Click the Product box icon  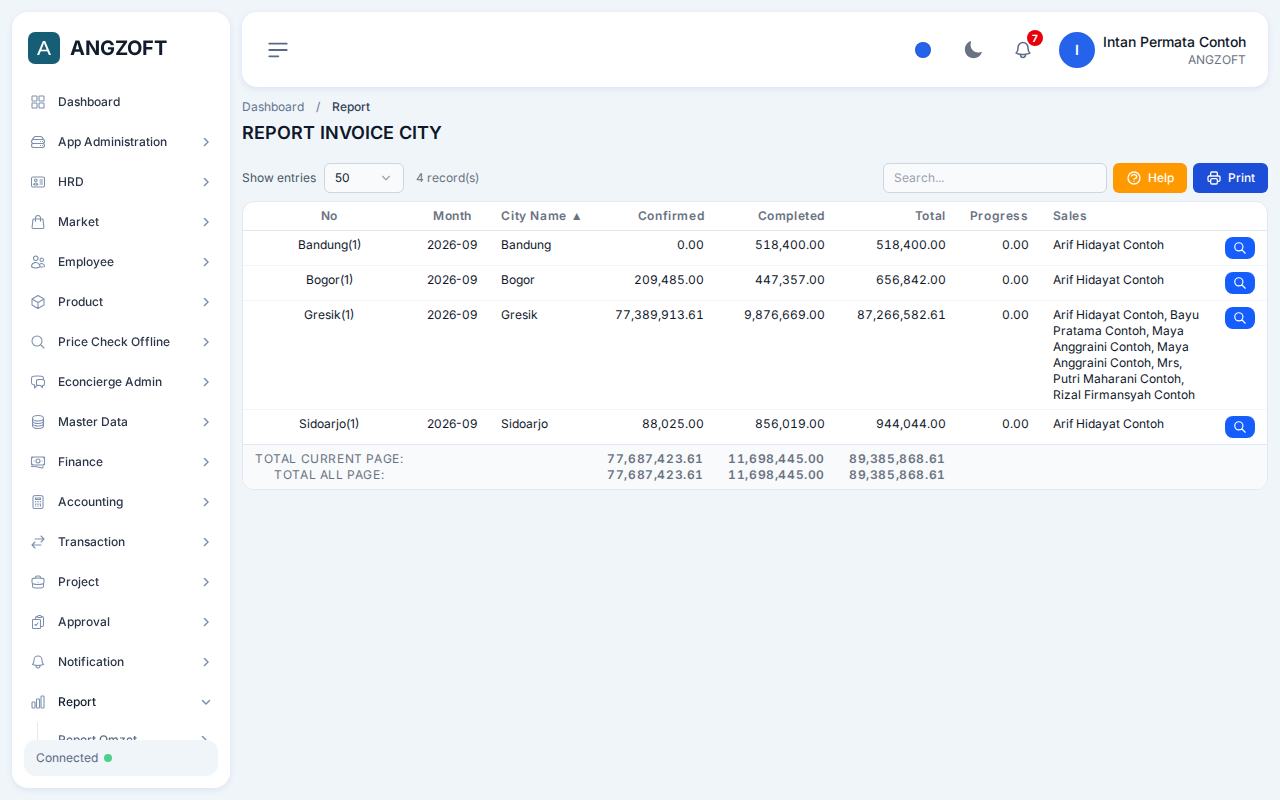pyautogui.click(x=38, y=302)
